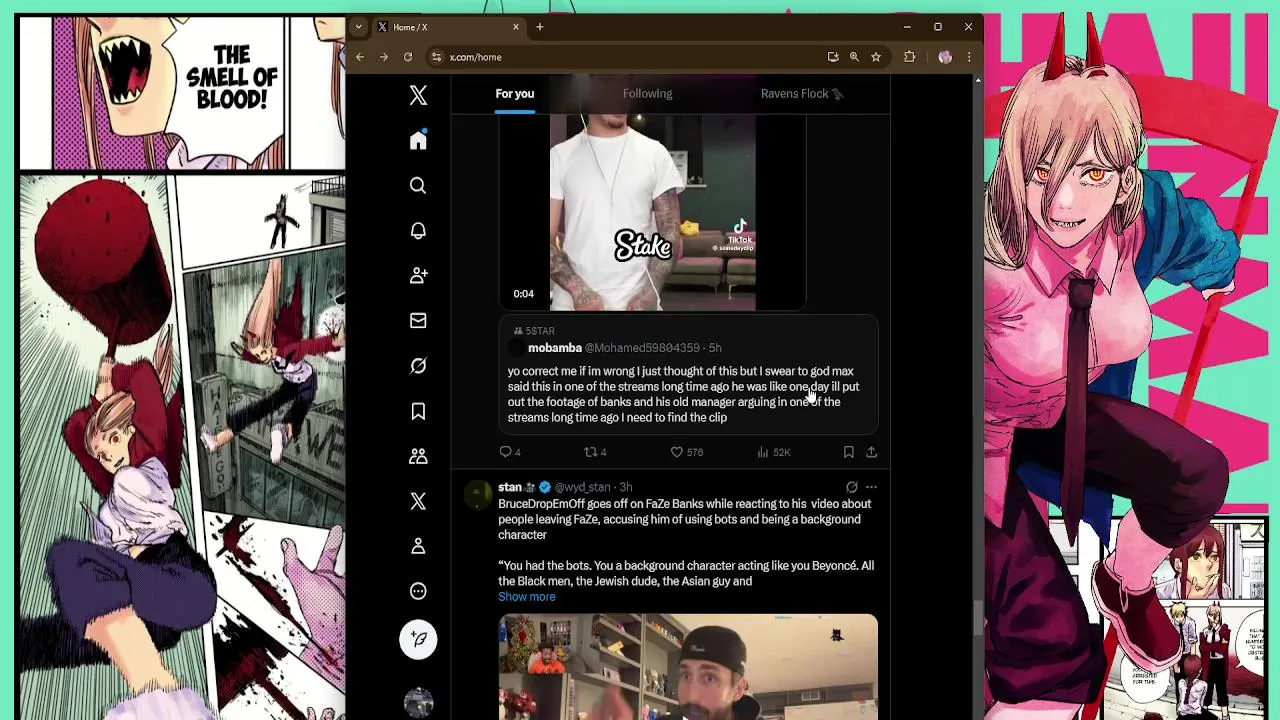Open browser Extensions puzzle icon
This screenshot has width=1280, height=720.
(x=909, y=57)
